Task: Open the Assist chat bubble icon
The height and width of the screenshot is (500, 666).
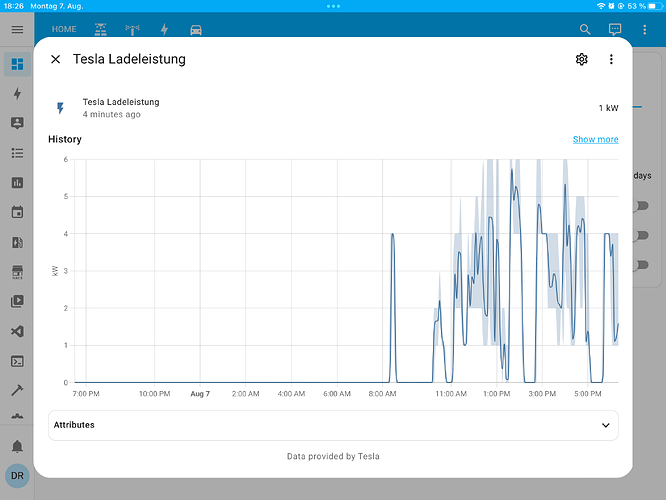Action: click(615, 29)
